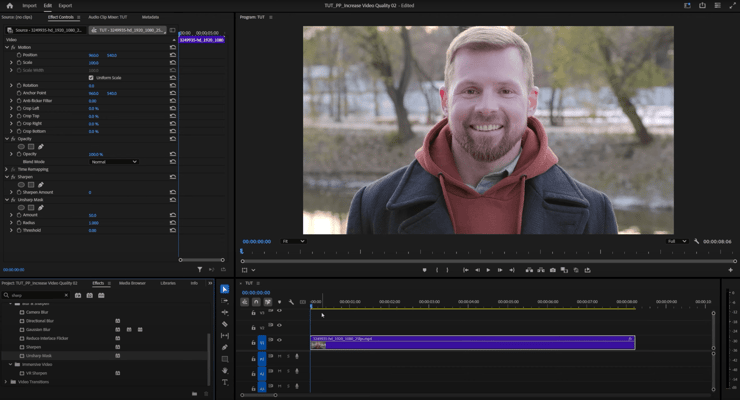Select the Pen tool in the tools panel

[x=225, y=347]
